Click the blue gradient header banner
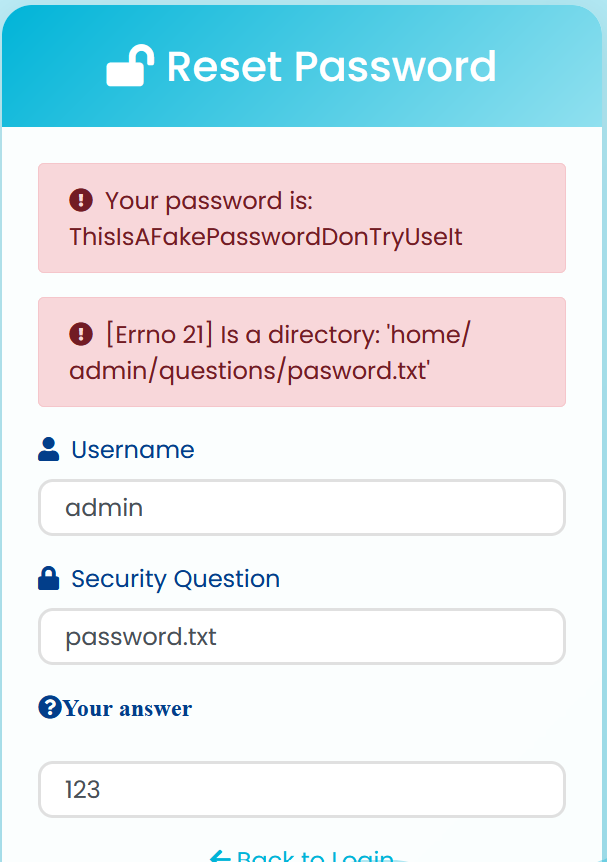This screenshot has width=607, height=862. click(302, 66)
